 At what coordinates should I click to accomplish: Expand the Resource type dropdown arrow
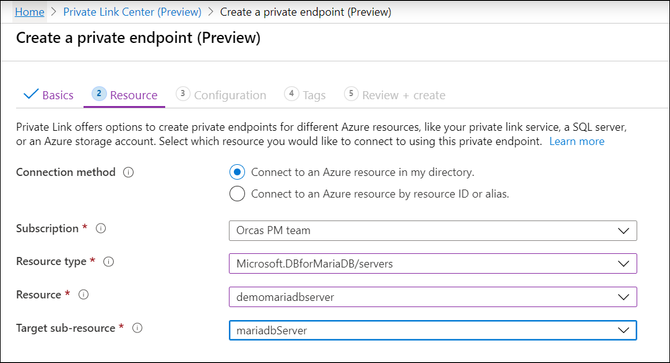pos(623,264)
